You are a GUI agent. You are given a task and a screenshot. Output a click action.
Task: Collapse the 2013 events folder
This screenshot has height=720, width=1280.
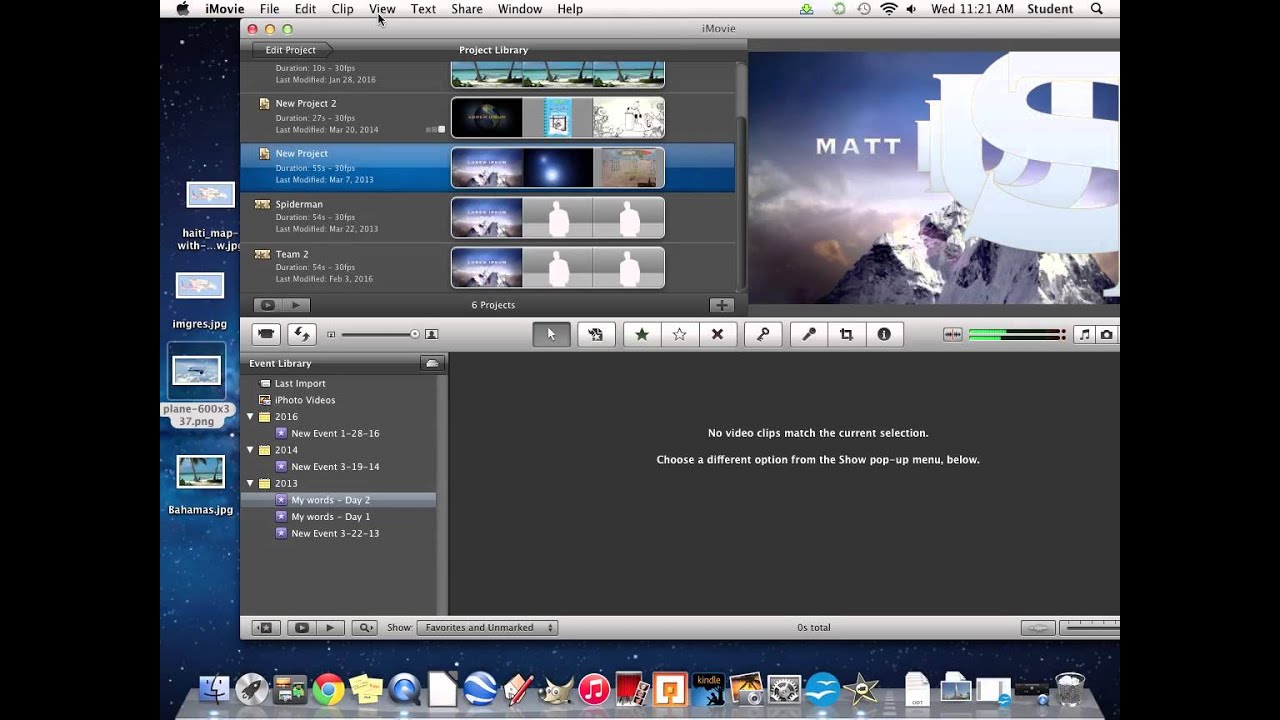click(x=250, y=483)
